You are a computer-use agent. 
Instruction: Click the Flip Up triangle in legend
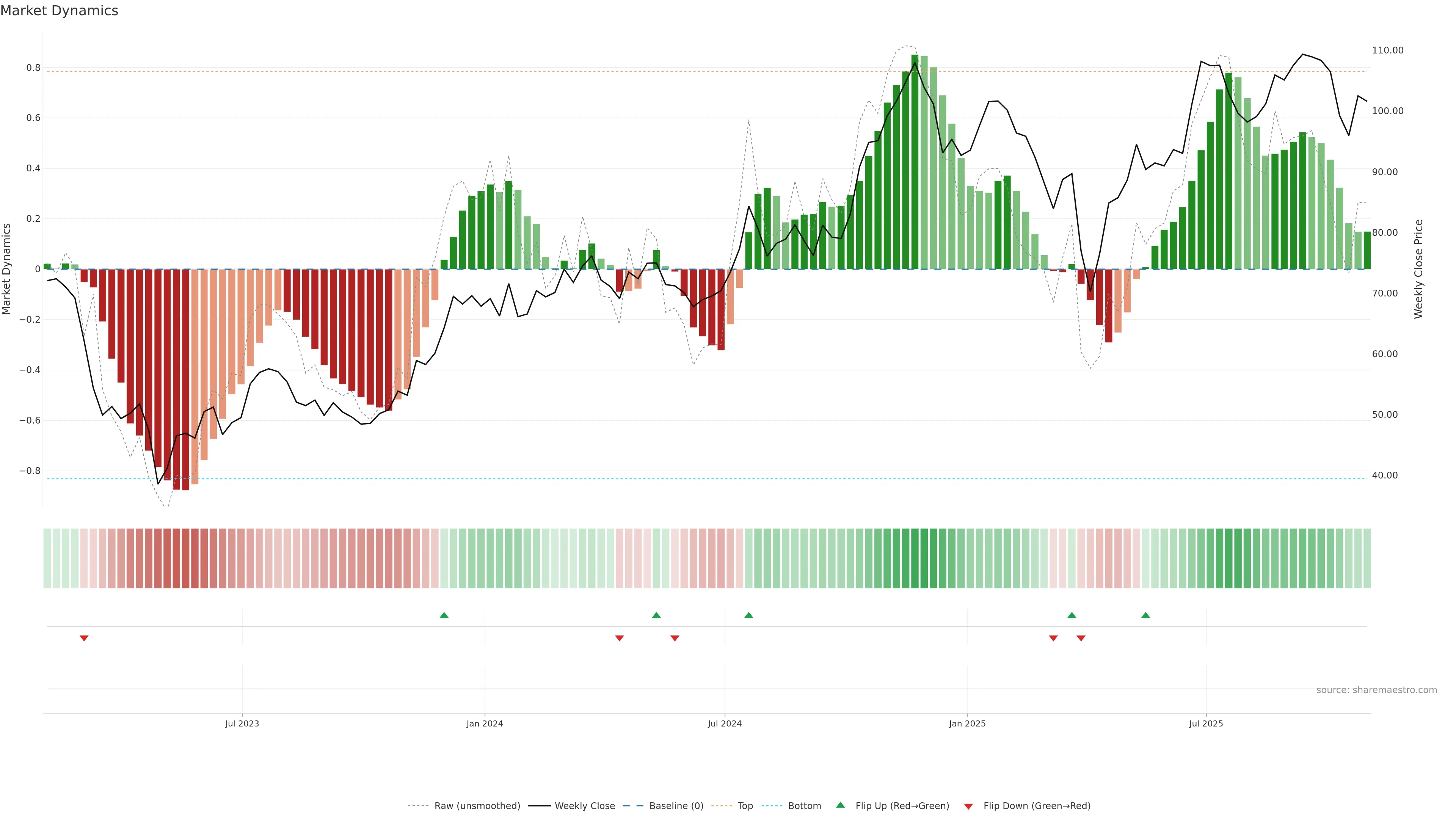(x=841, y=805)
